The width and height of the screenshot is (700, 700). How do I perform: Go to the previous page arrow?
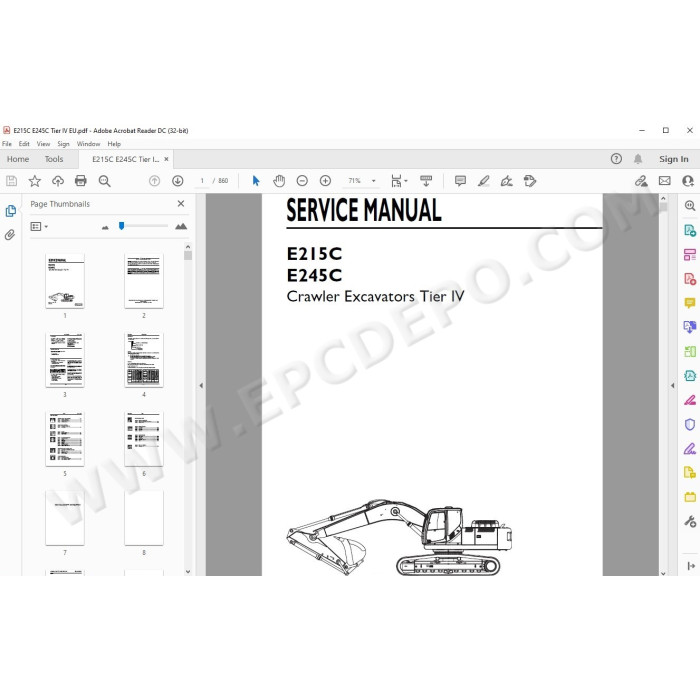pos(154,181)
